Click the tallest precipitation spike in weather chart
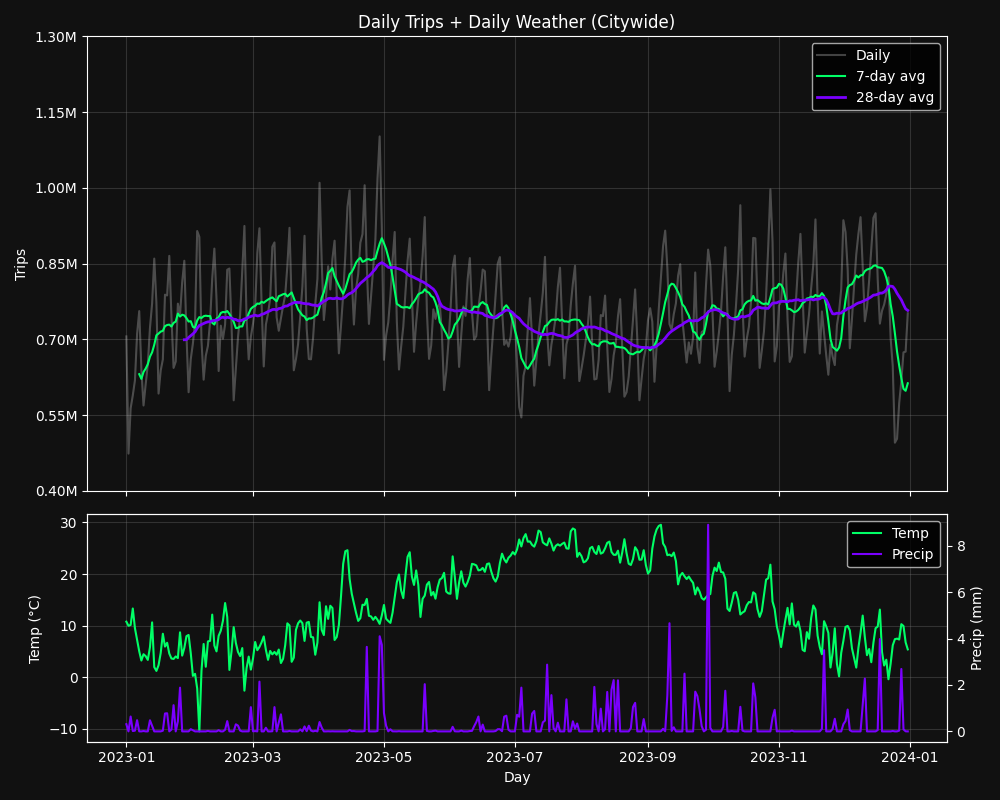The height and width of the screenshot is (800, 1000). [708, 526]
